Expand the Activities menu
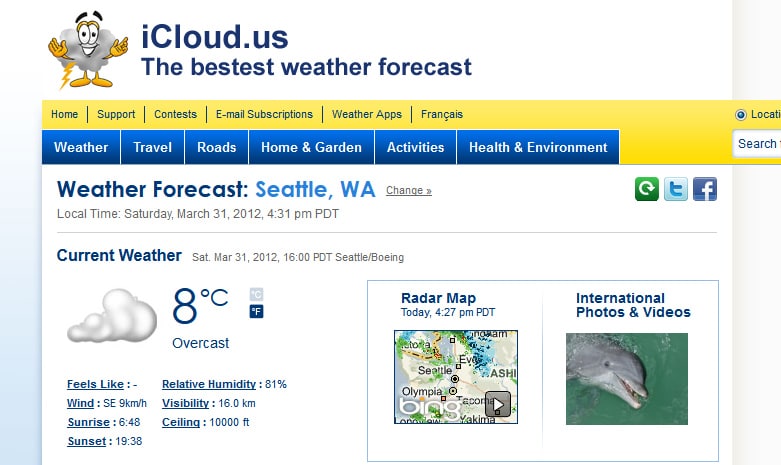Screen dimensions: 781x465 (415, 147)
